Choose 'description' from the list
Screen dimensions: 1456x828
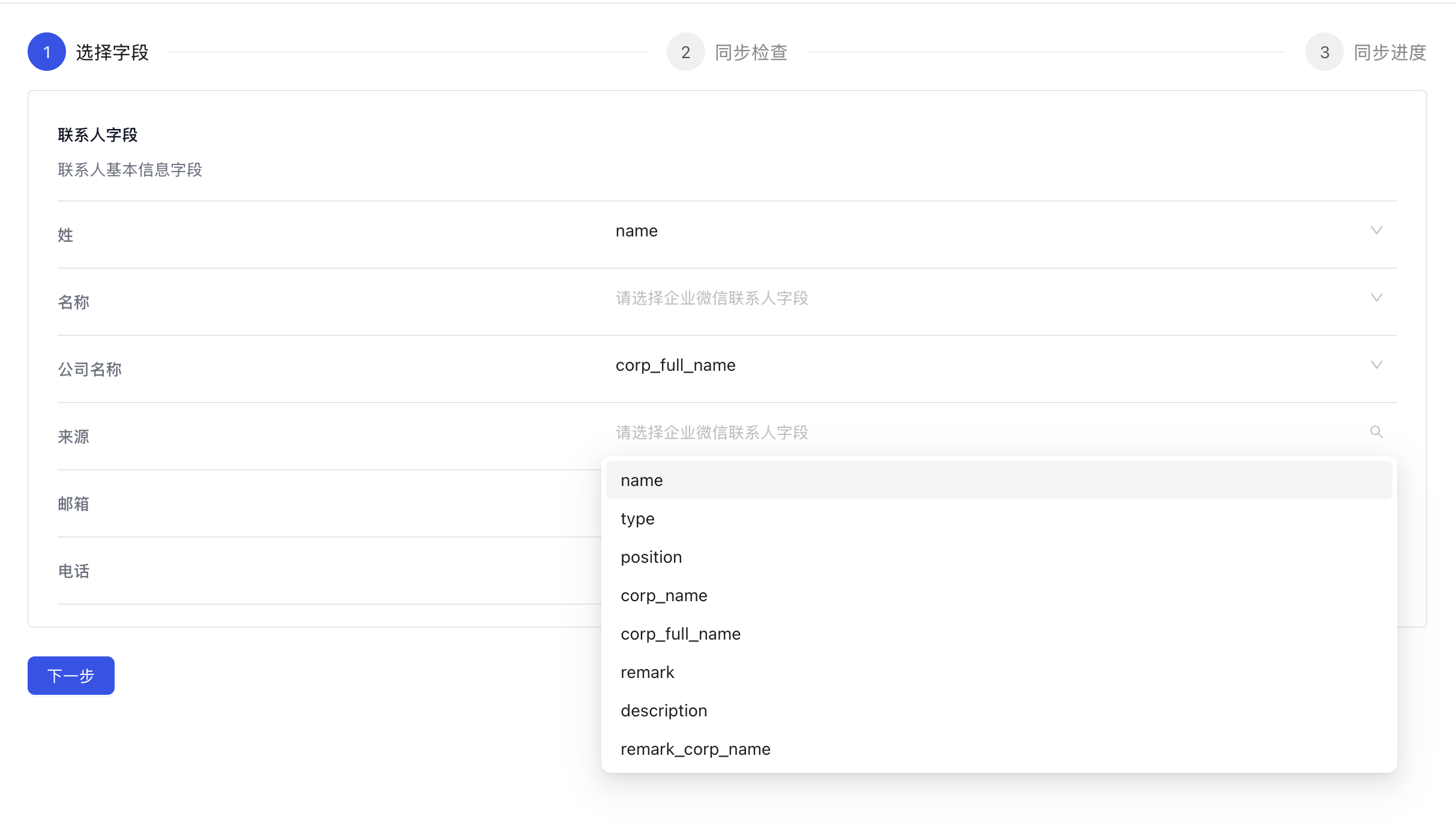664,710
